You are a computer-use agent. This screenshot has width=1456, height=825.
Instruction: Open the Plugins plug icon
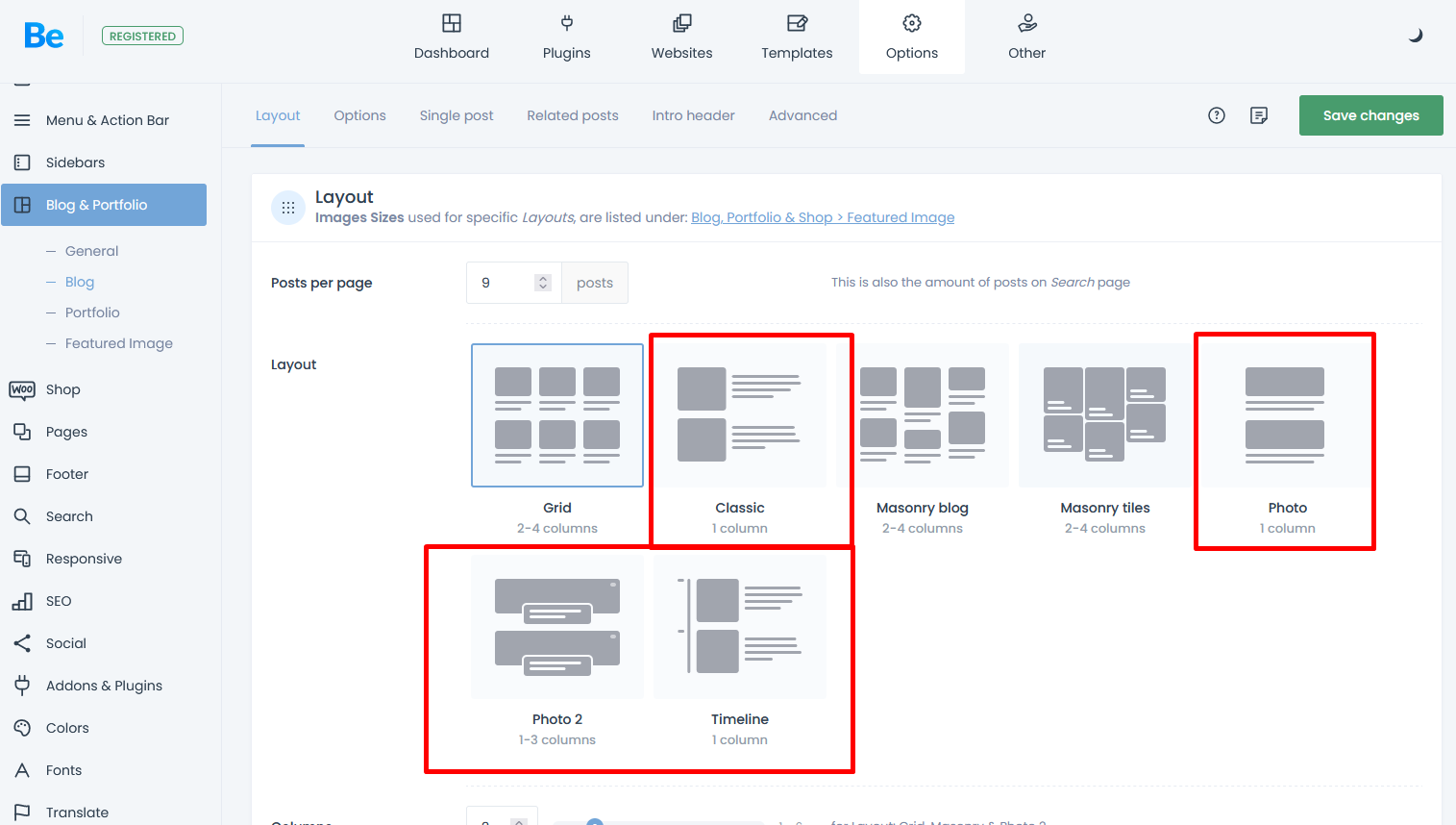pyautogui.click(x=567, y=23)
